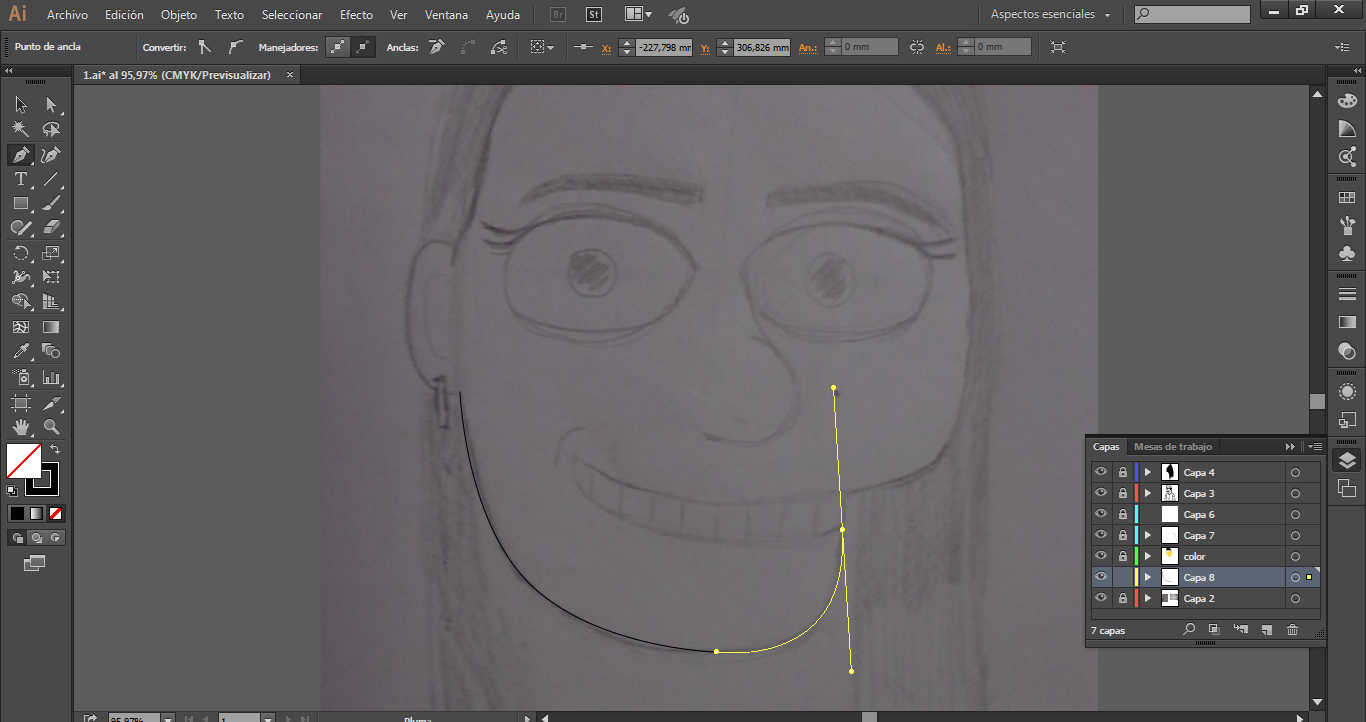This screenshot has width=1366, height=722.
Task: Select the Type tool
Action: coord(20,180)
